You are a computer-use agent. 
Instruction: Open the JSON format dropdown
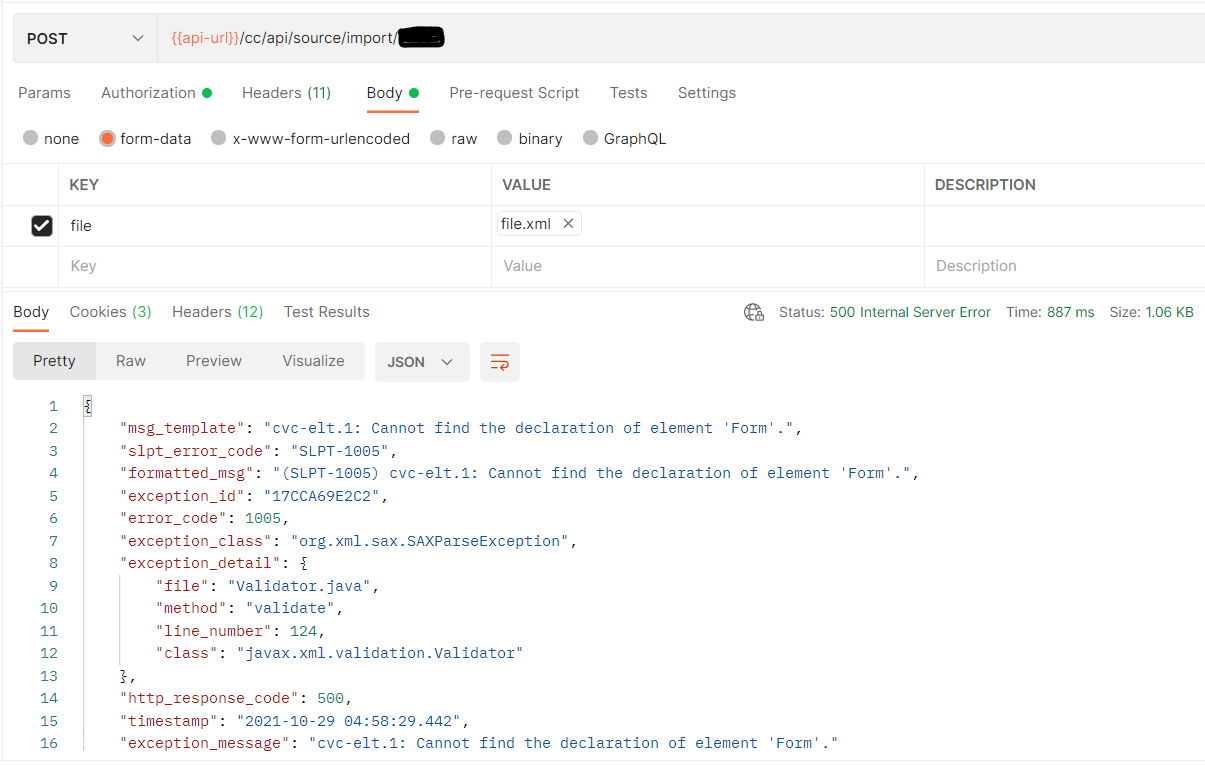coord(421,362)
